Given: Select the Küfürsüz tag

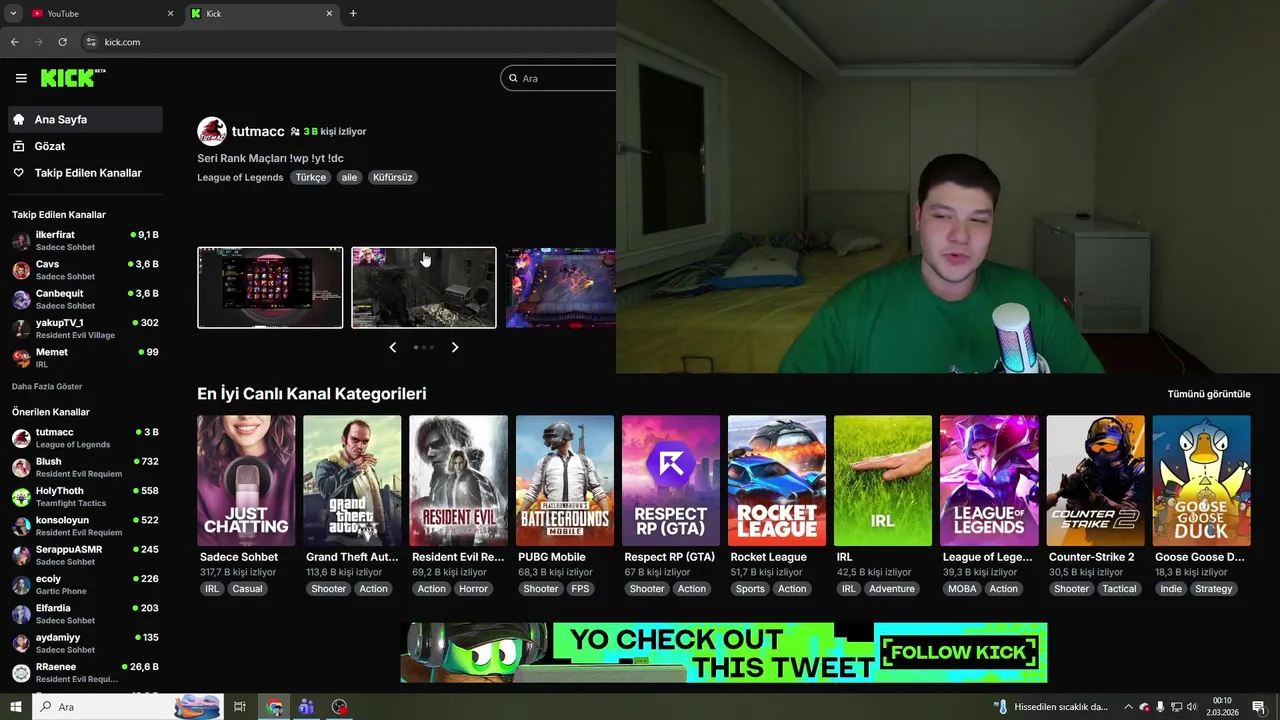Looking at the screenshot, I should pos(392,177).
